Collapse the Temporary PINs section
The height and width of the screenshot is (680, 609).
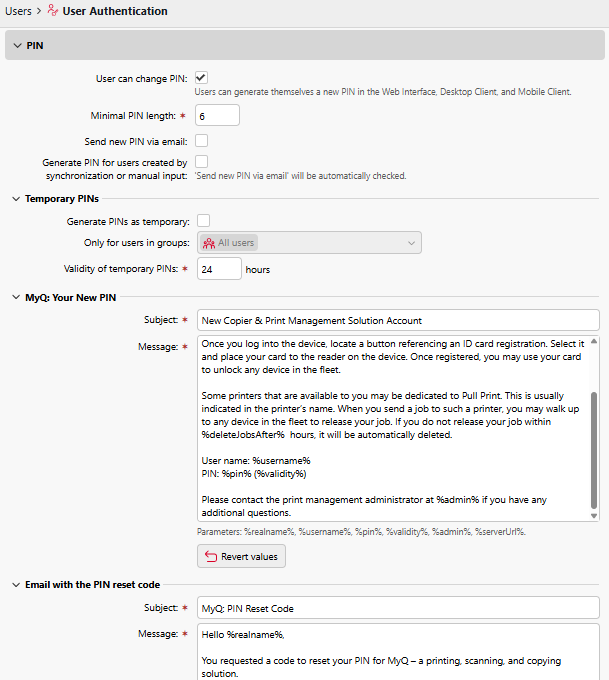point(16,199)
